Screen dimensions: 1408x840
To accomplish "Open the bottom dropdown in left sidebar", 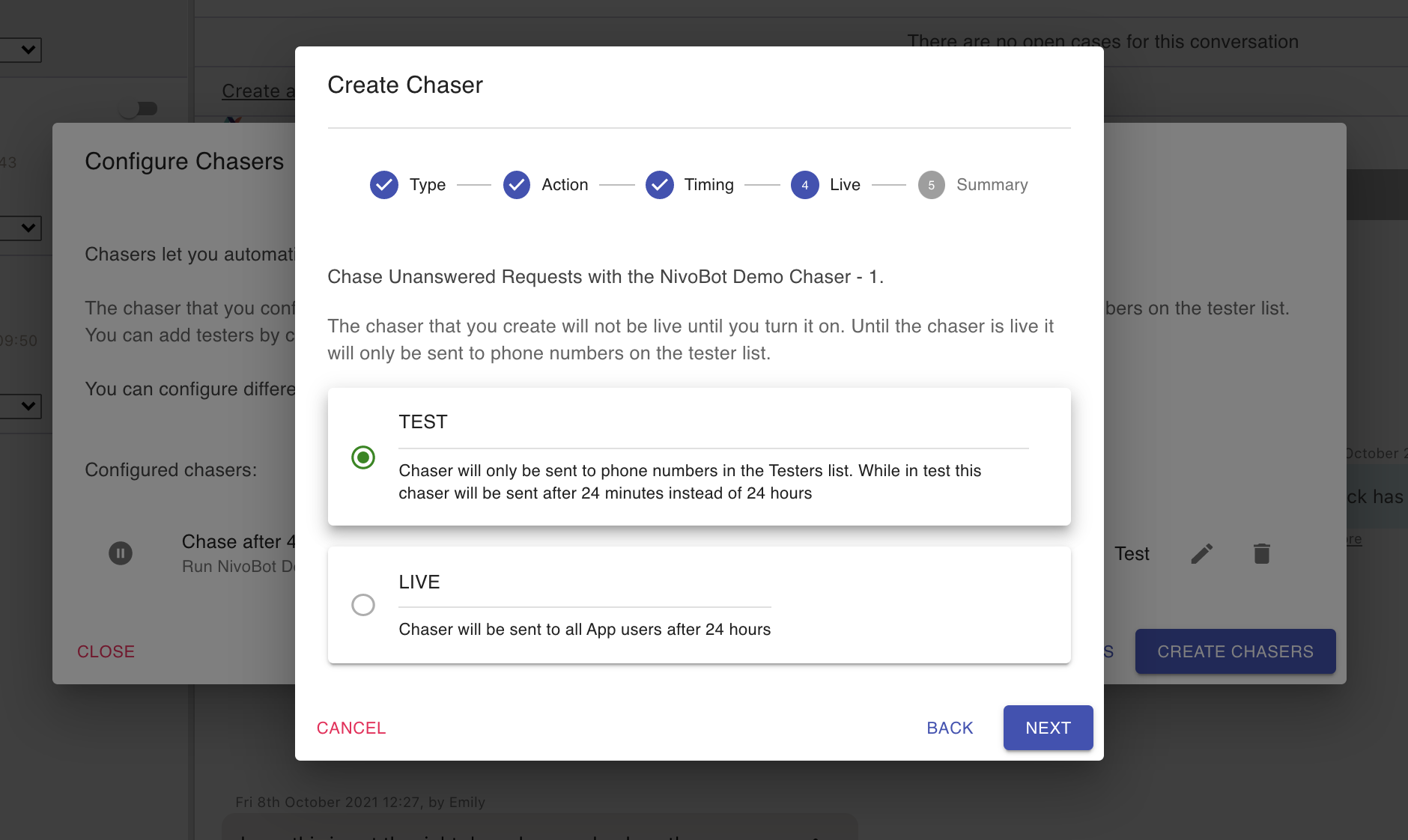I will point(22,407).
